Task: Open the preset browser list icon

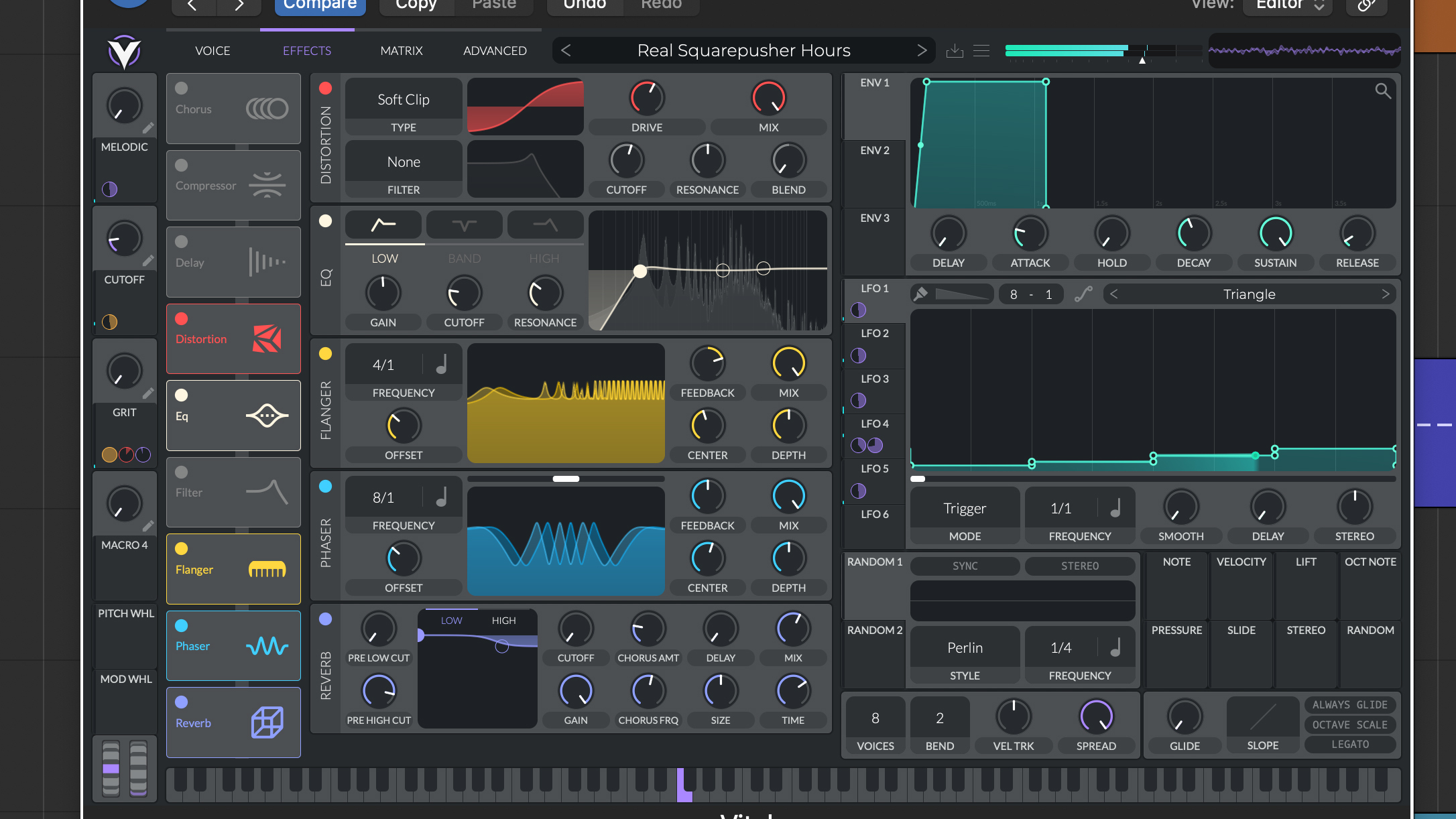Action: pos(981,51)
